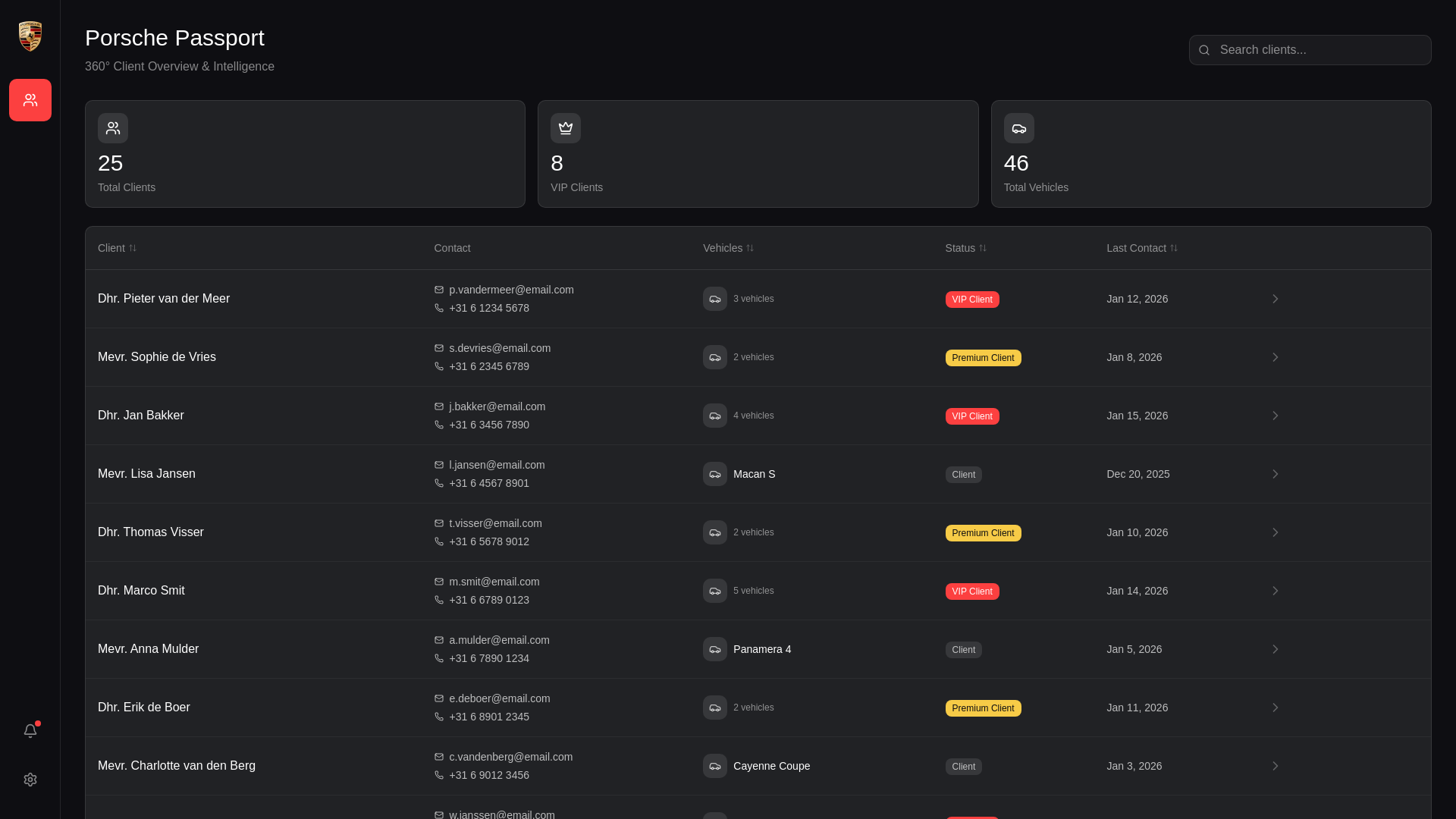Click the Contact column header

click(x=452, y=248)
